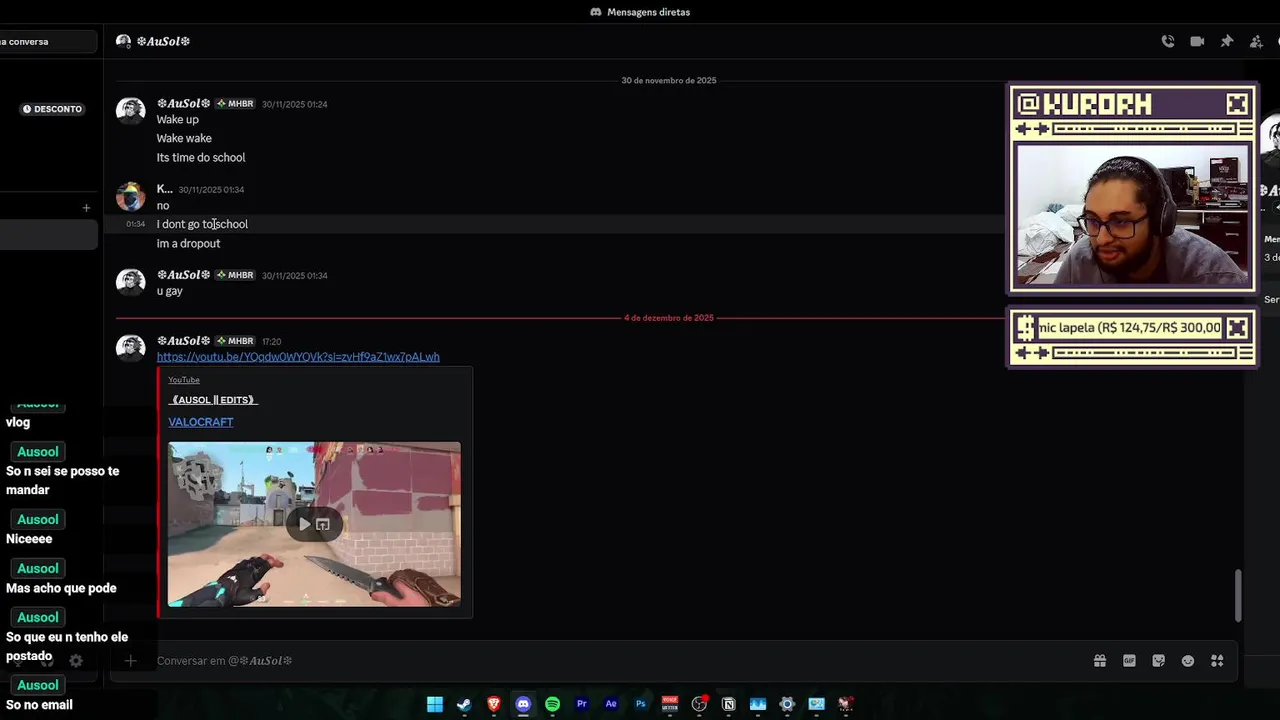Viewport: 1280px width, 720px height.
Task: Open Steam from the taskbar
Action: (x=464, y=704)
